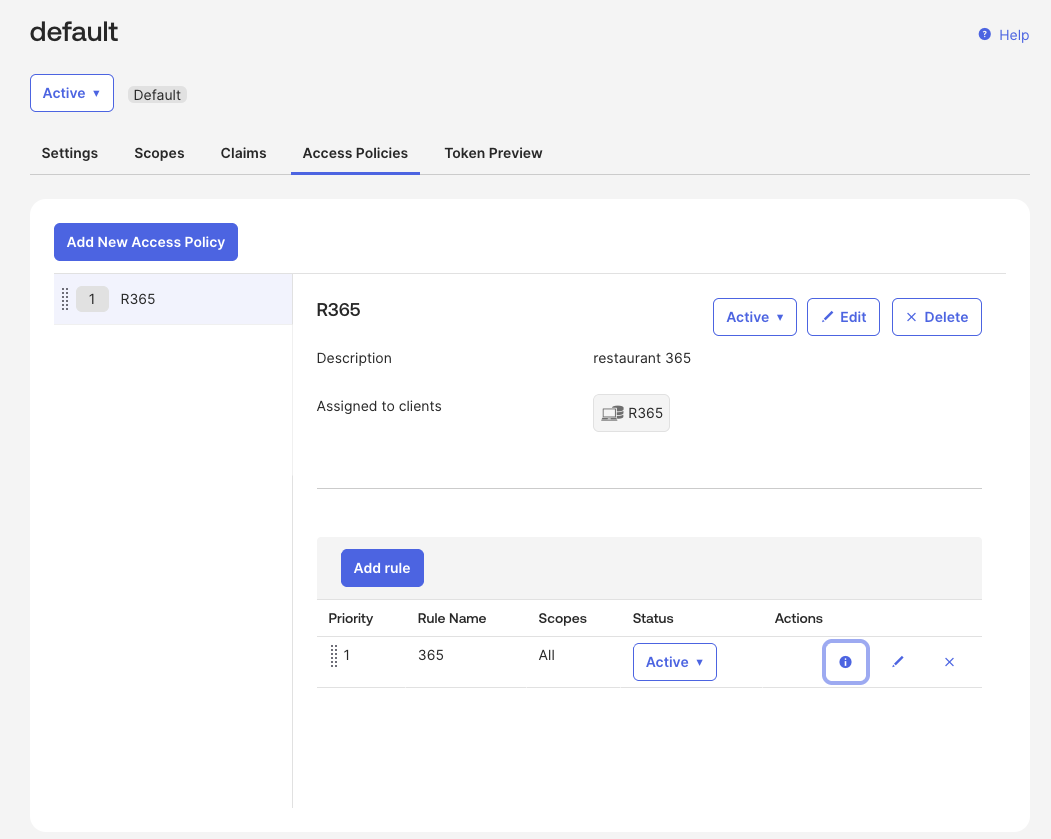Open R365 policy Active status dropdown
Image resolution: width=1051 pixels, height=839 pixels.
click(755, 317)
